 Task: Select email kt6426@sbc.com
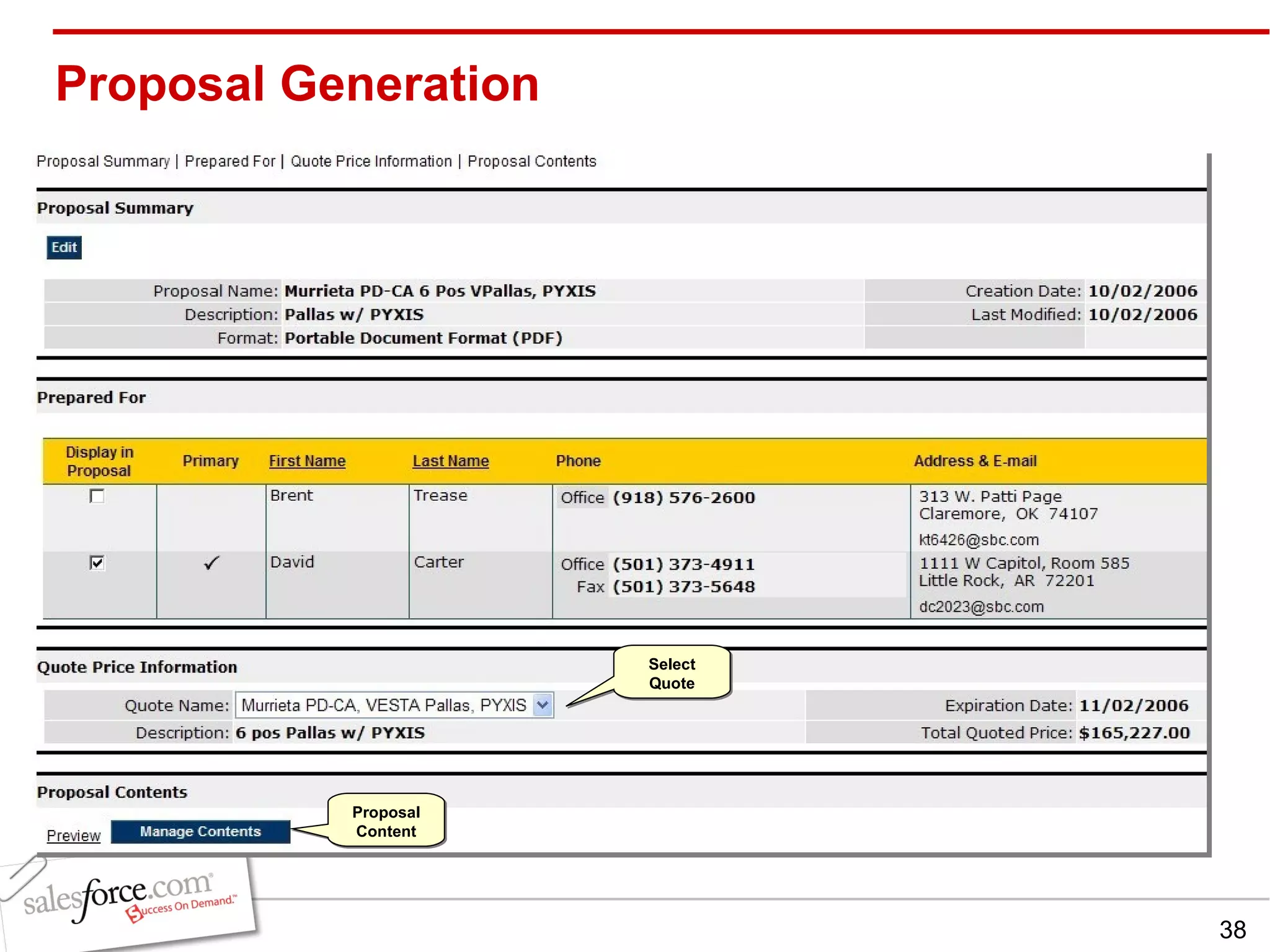979,540
